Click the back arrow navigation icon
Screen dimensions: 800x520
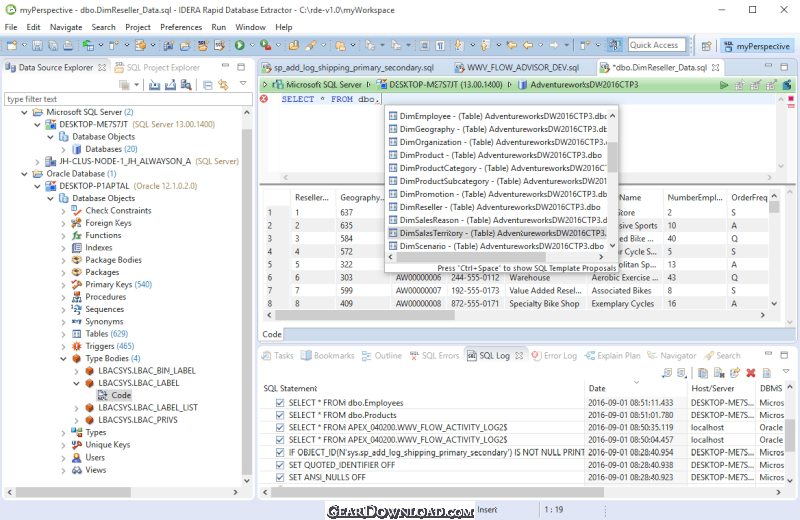[528, 45]
